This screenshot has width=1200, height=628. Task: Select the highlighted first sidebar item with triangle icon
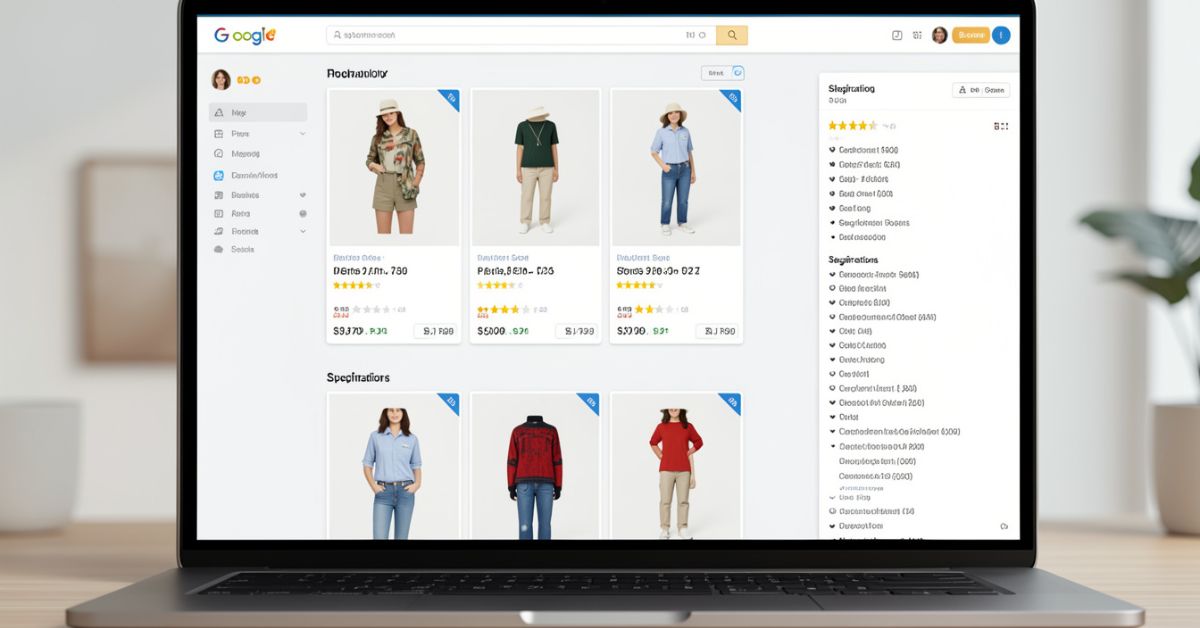click(x=259, y=113)
